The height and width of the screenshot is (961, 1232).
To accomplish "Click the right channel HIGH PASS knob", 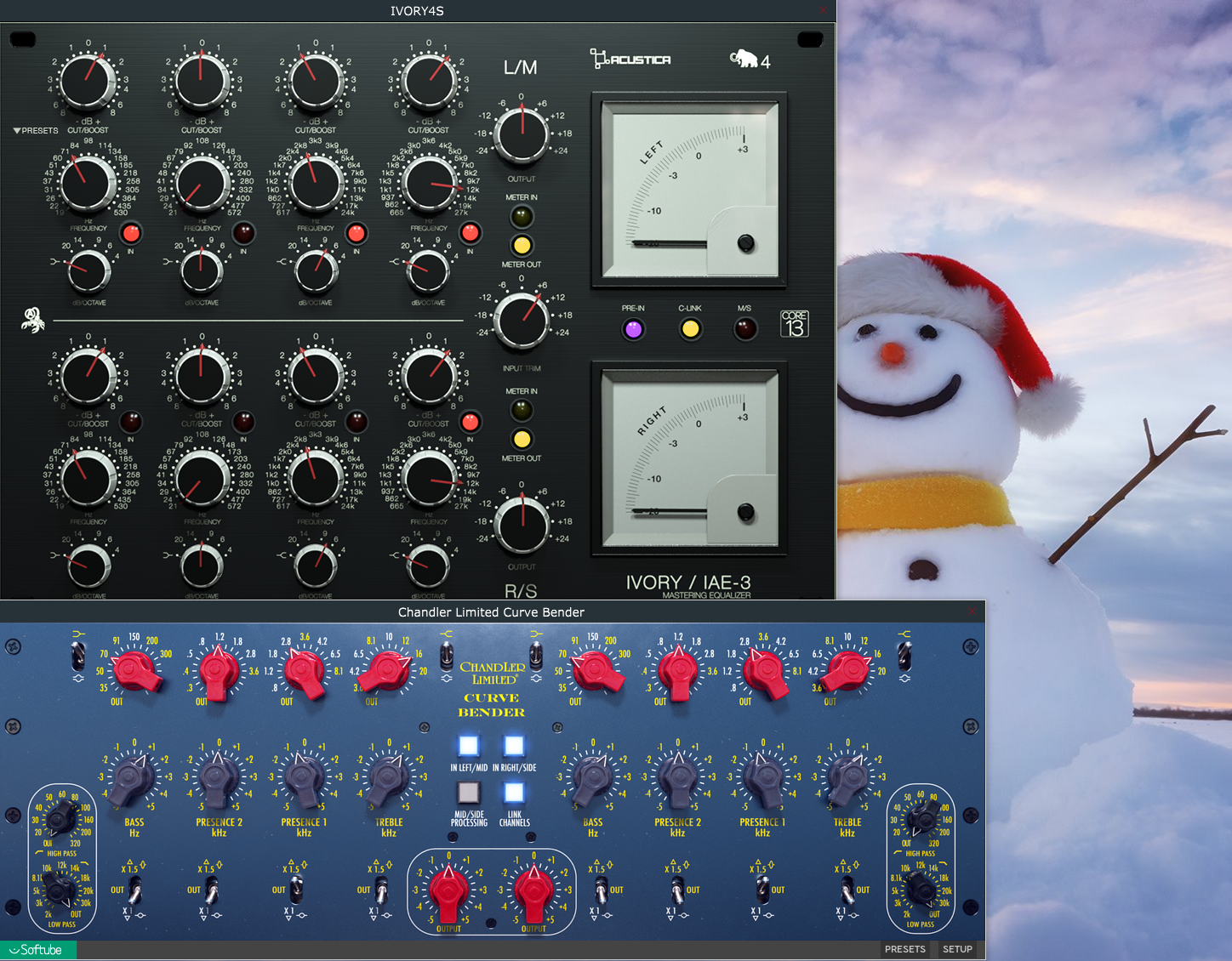I will tap(922, 819).
